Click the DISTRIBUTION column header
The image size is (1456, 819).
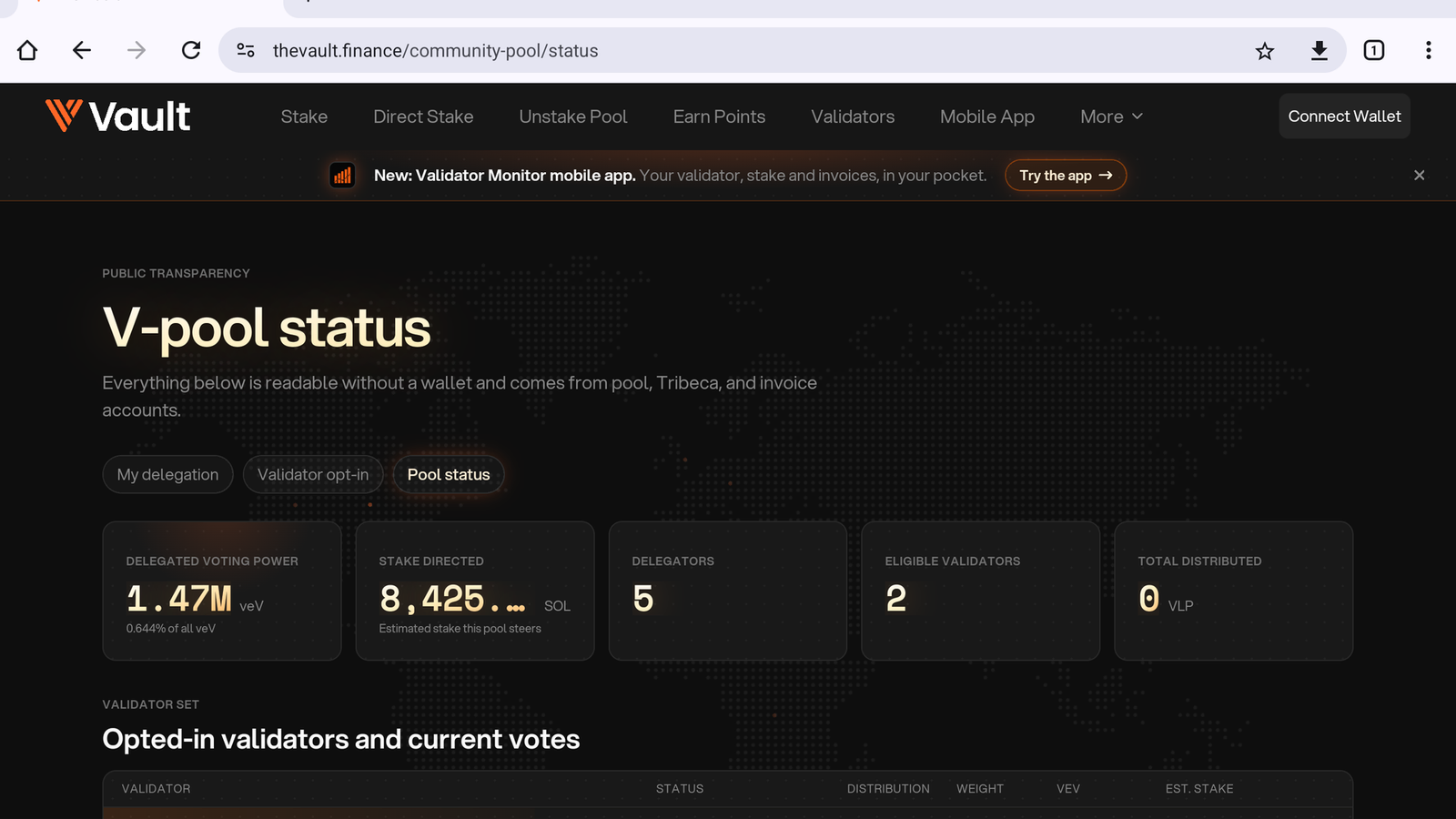888,789
